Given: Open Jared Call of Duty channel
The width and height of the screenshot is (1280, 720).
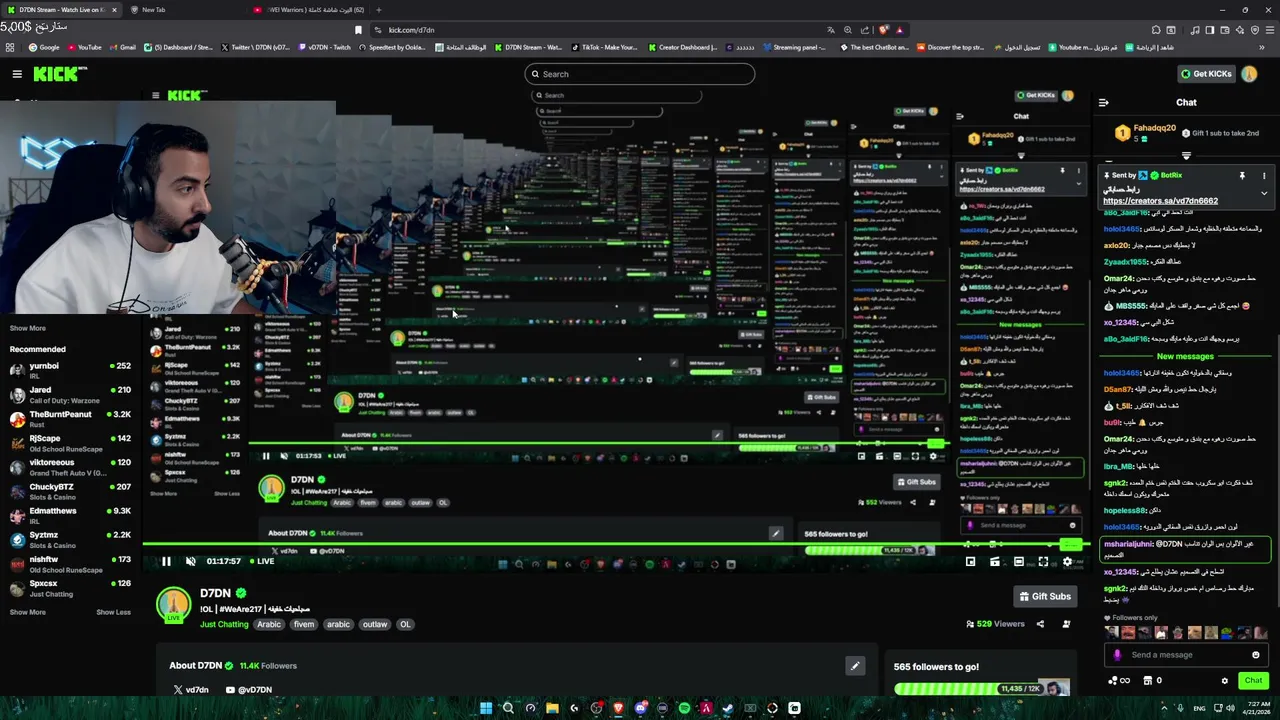Looking at the screenshot, I should point(70,394).
